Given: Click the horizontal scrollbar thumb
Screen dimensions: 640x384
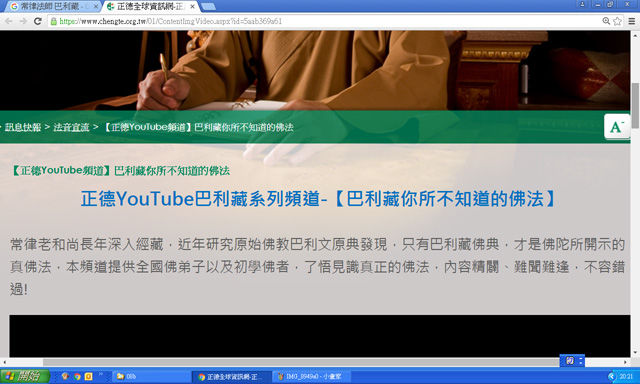Looking at the screenshot, I should [x=302, y=362].
